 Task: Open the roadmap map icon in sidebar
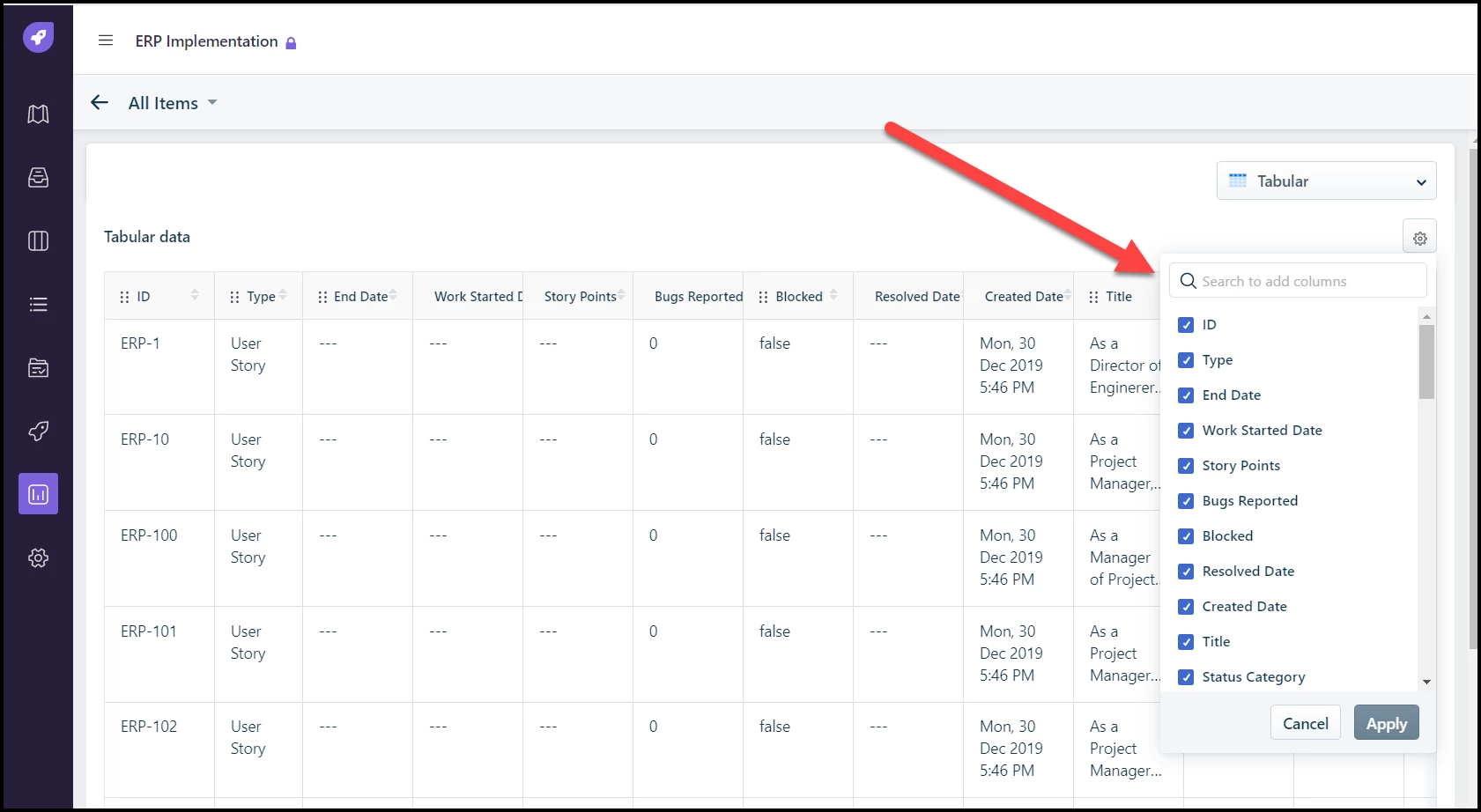38,114
